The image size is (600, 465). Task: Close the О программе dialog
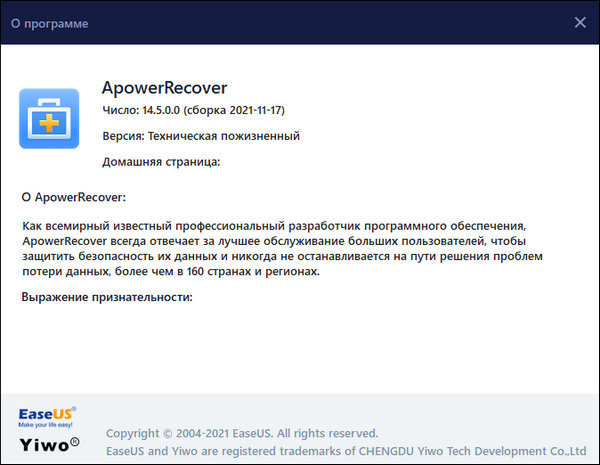click(x=580, y=23)
